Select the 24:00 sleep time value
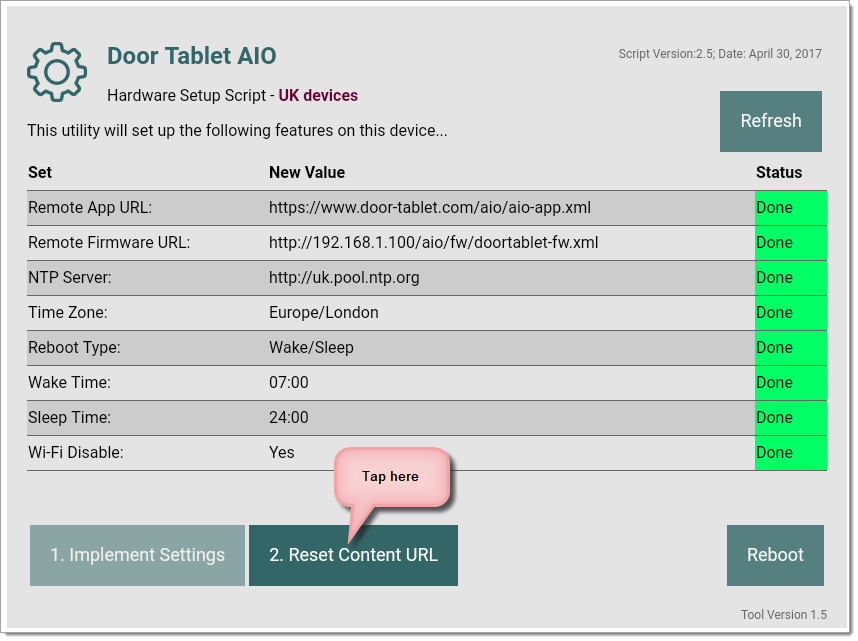The image size is (858, 641). tap(289, 418)
